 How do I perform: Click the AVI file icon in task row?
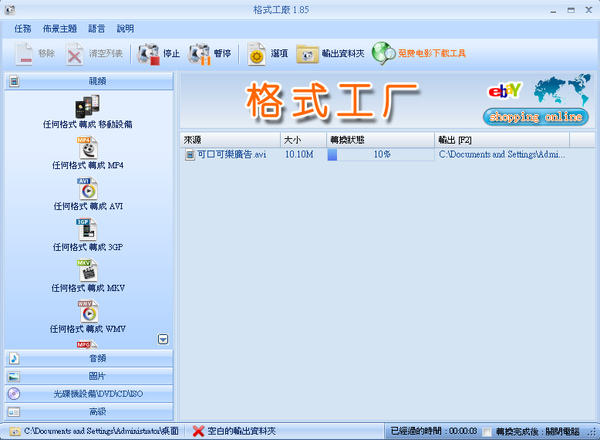(x=190, y=155)
